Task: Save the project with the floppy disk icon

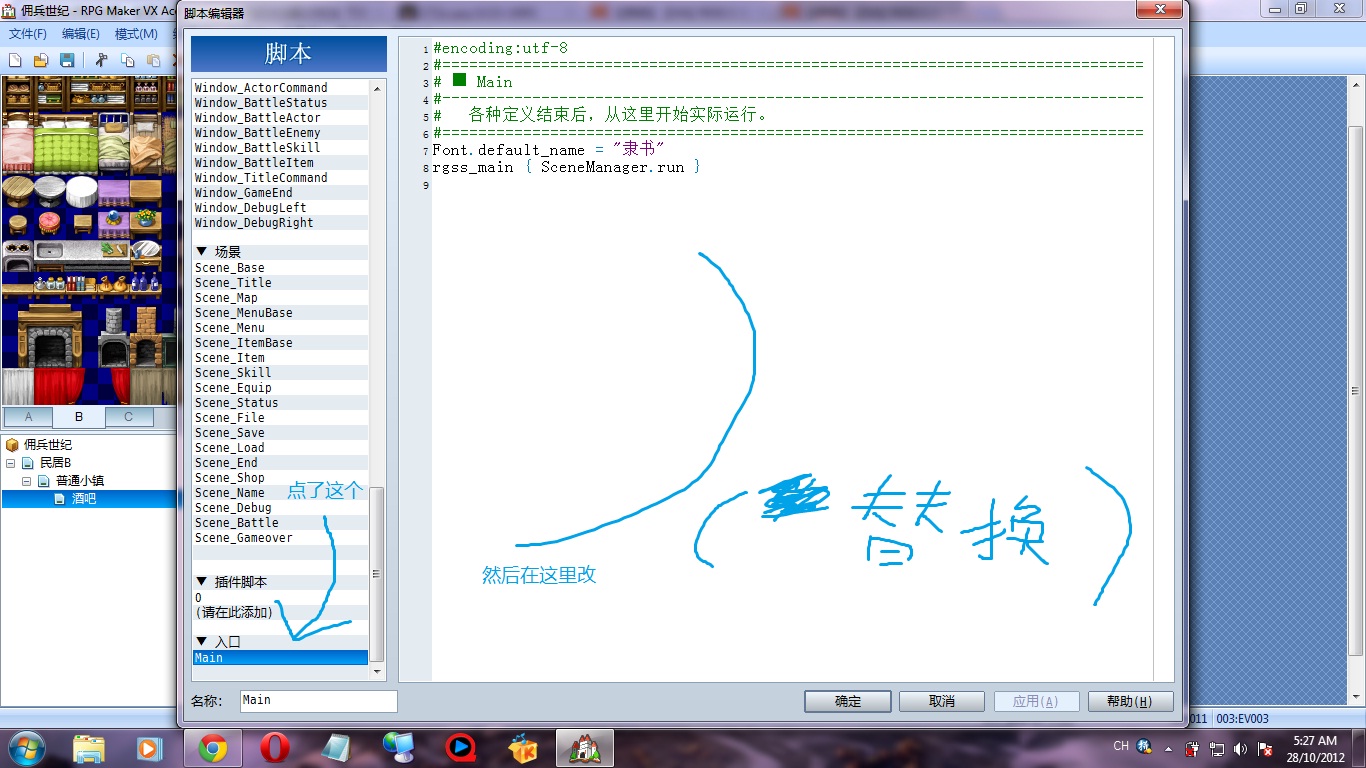Action: (x=67, y=60)
